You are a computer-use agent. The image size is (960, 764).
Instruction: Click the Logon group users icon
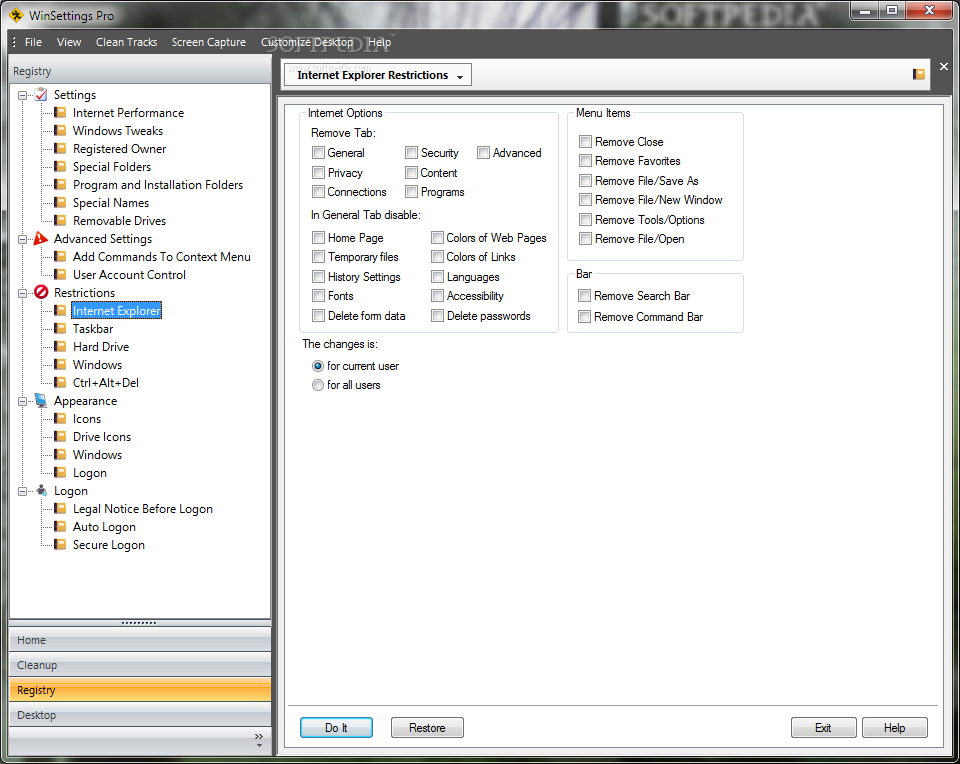coord(41,490)
